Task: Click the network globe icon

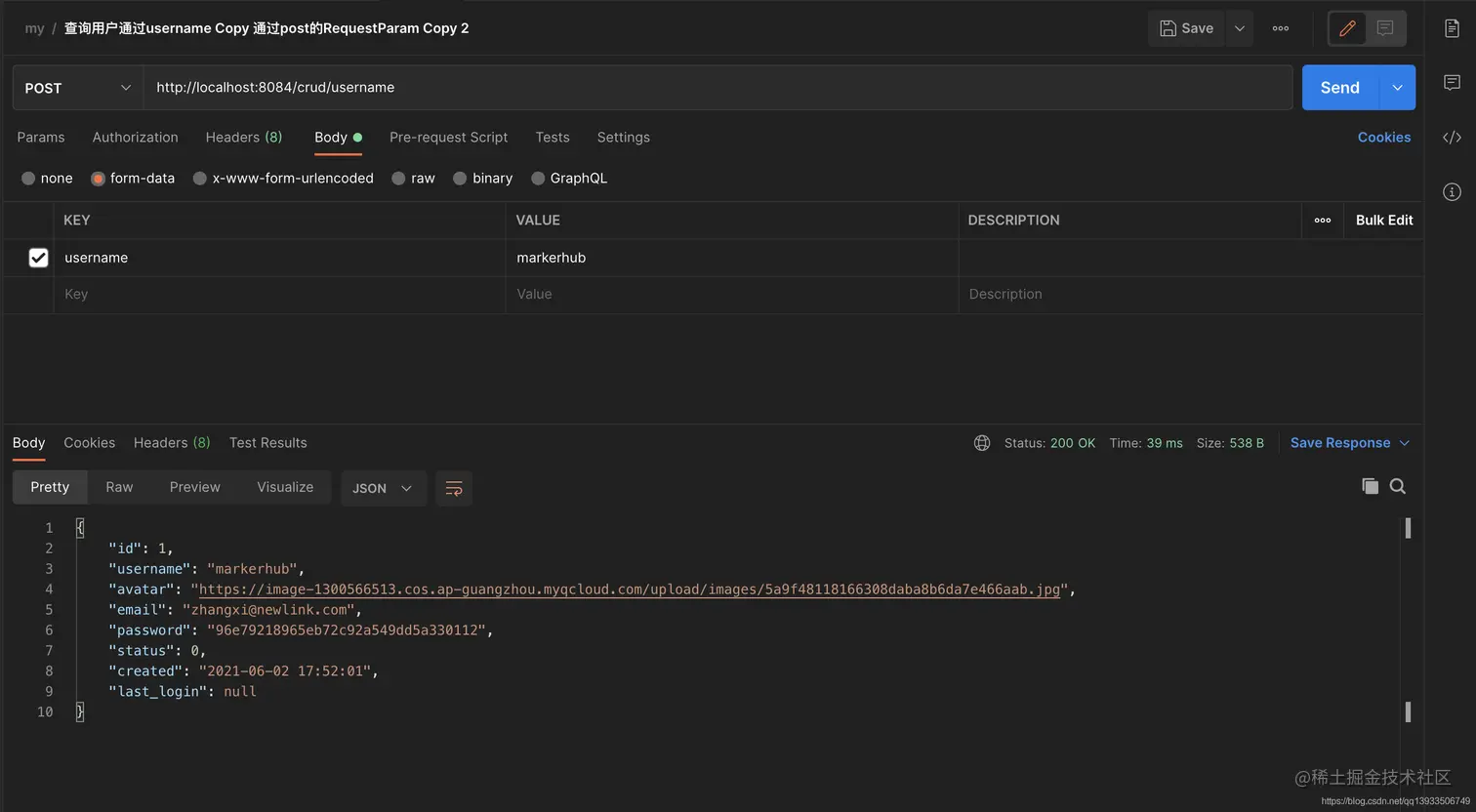Action: coord(982,443)
